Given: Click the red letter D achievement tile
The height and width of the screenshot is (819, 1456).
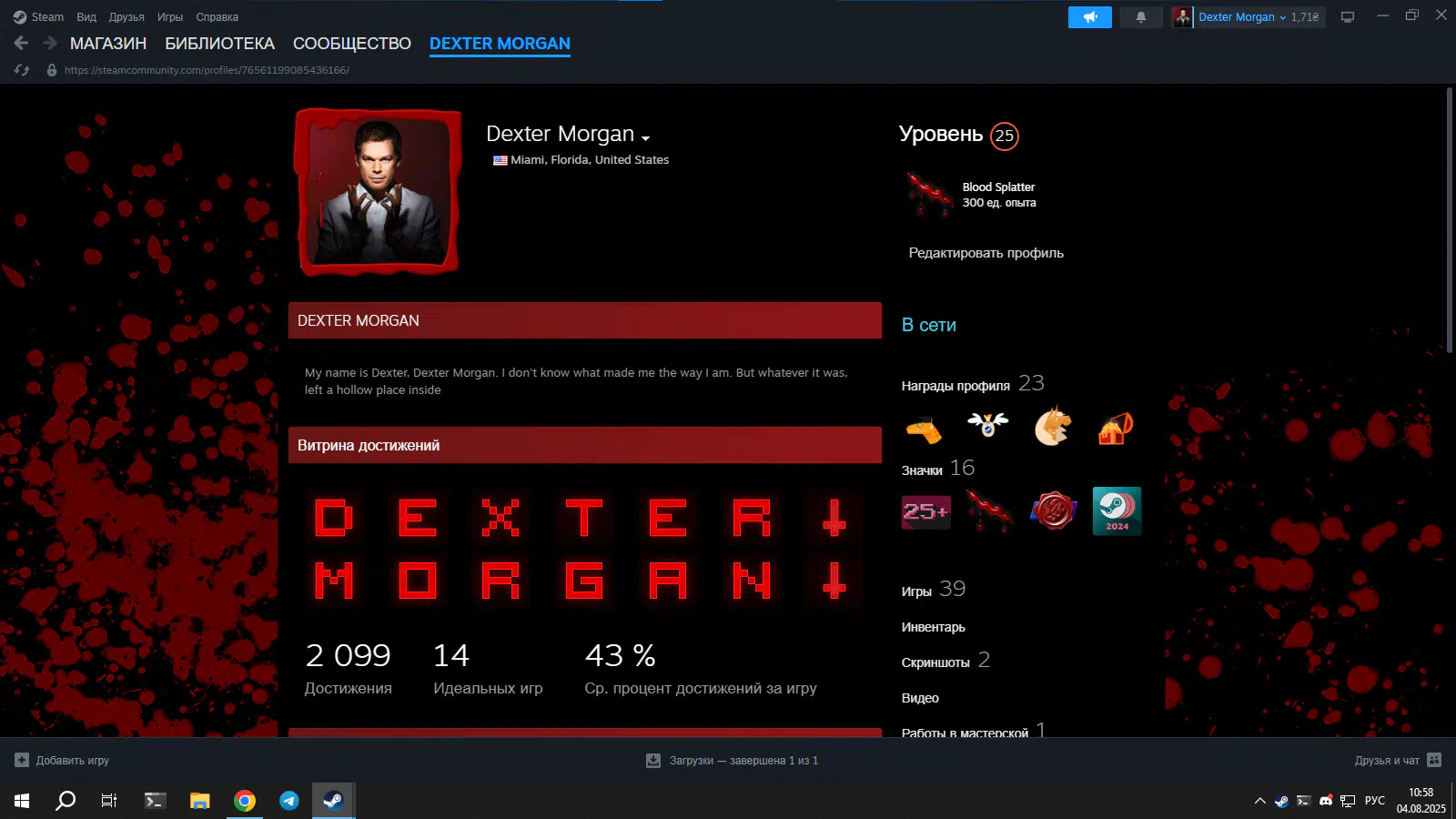Looking at the screenshot, I should tap(334, 518).
